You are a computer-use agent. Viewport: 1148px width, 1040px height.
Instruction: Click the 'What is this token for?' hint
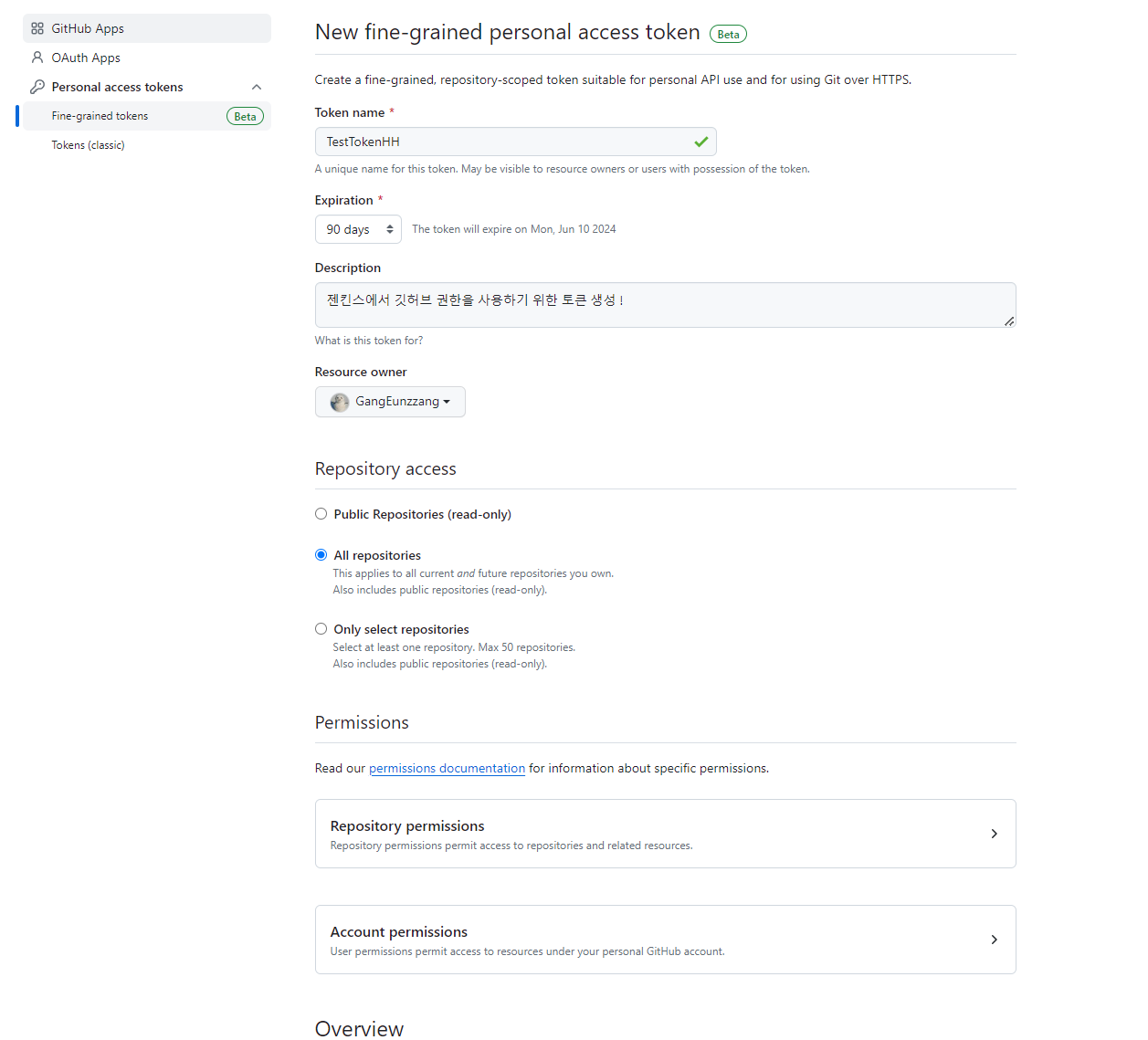coord(369,341)
